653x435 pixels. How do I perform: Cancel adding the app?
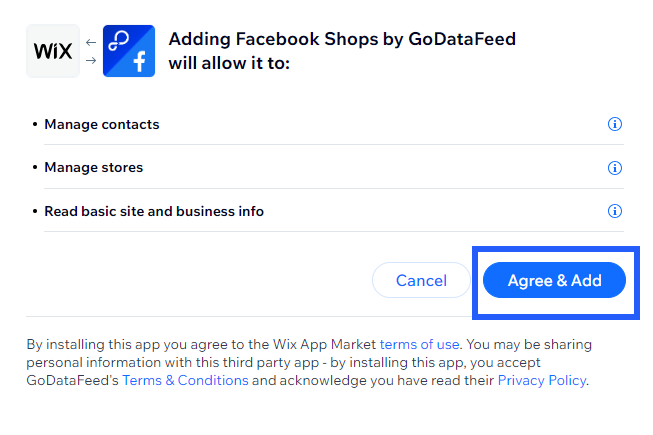[421, 280]
